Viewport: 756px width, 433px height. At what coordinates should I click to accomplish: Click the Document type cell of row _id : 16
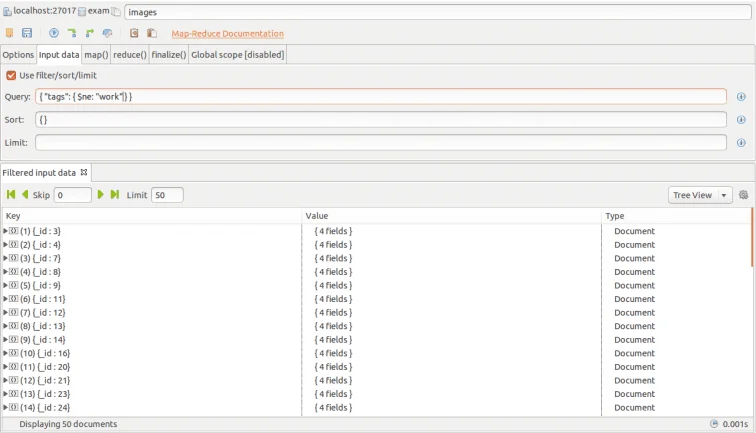coord(634,353)
